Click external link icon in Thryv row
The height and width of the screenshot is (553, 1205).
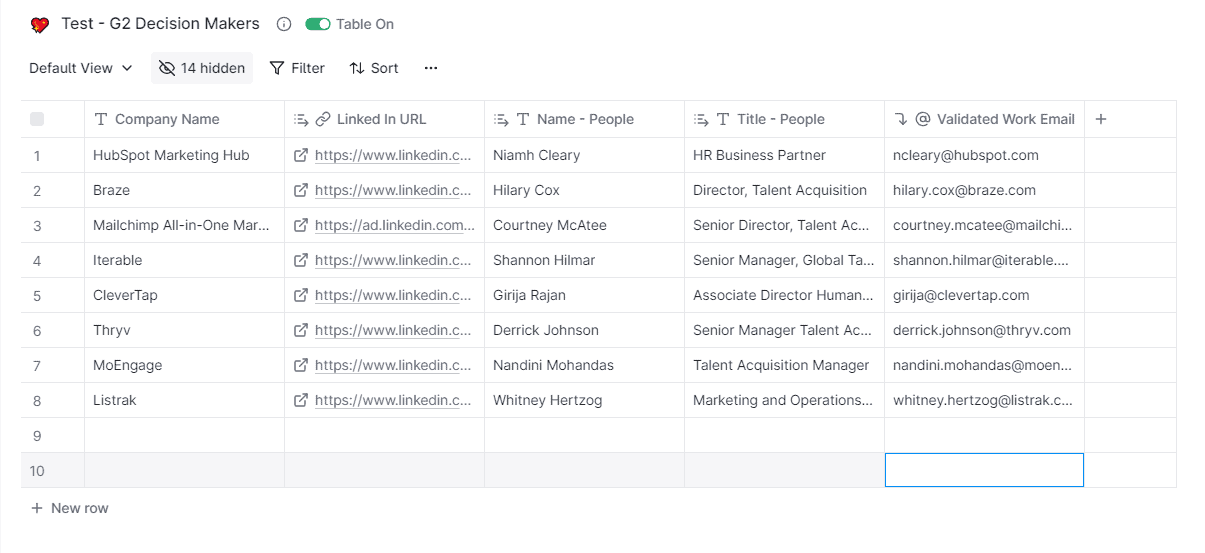(x=300, y=331)
